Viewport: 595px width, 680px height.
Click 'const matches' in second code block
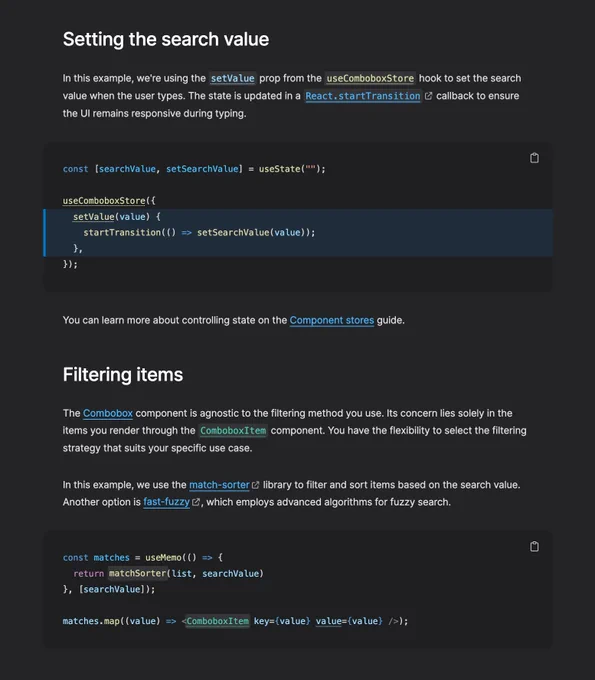[96, 558]
